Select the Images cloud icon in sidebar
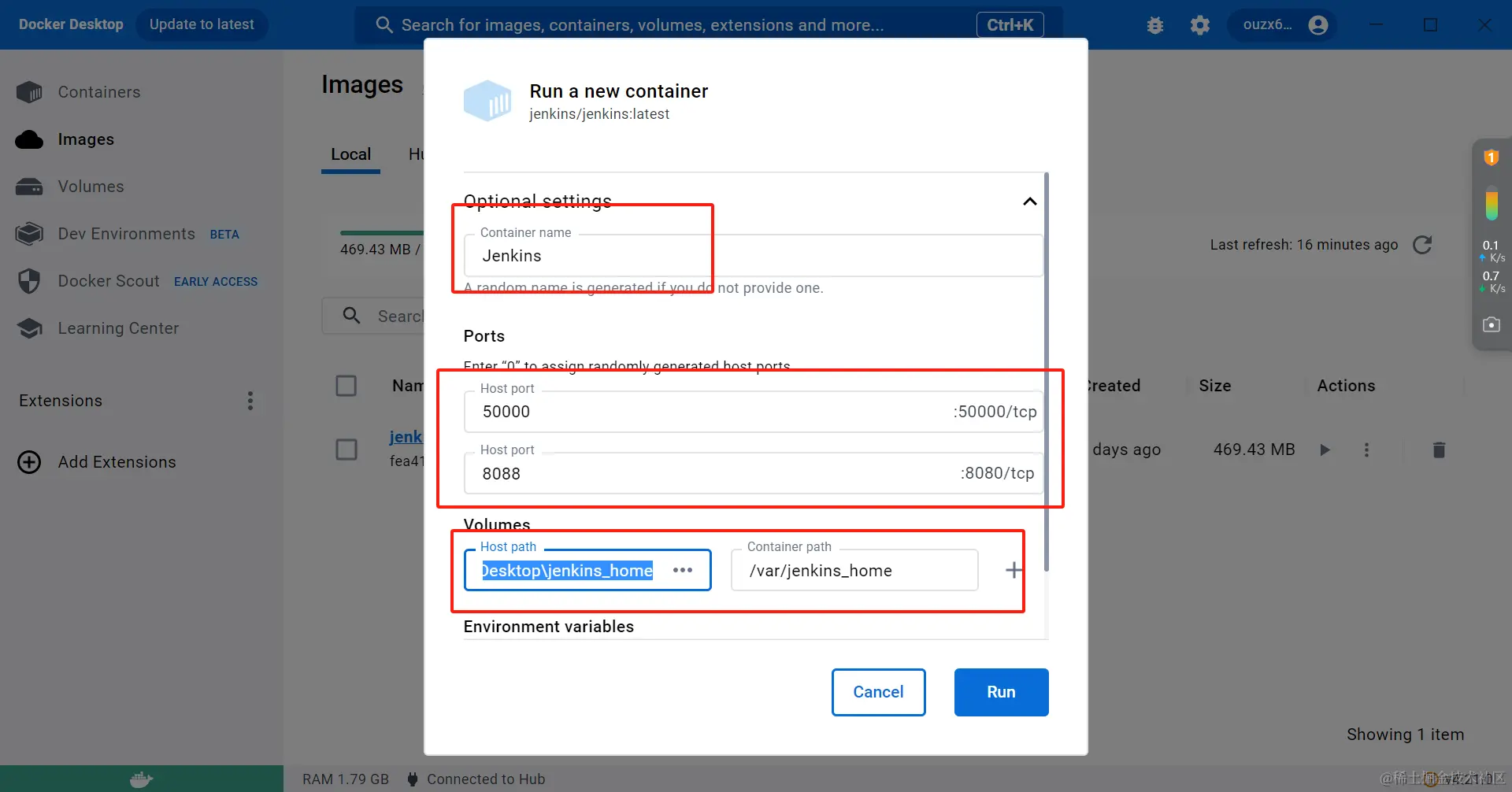This screenshot has width=1512, height=792. point(29,139)
